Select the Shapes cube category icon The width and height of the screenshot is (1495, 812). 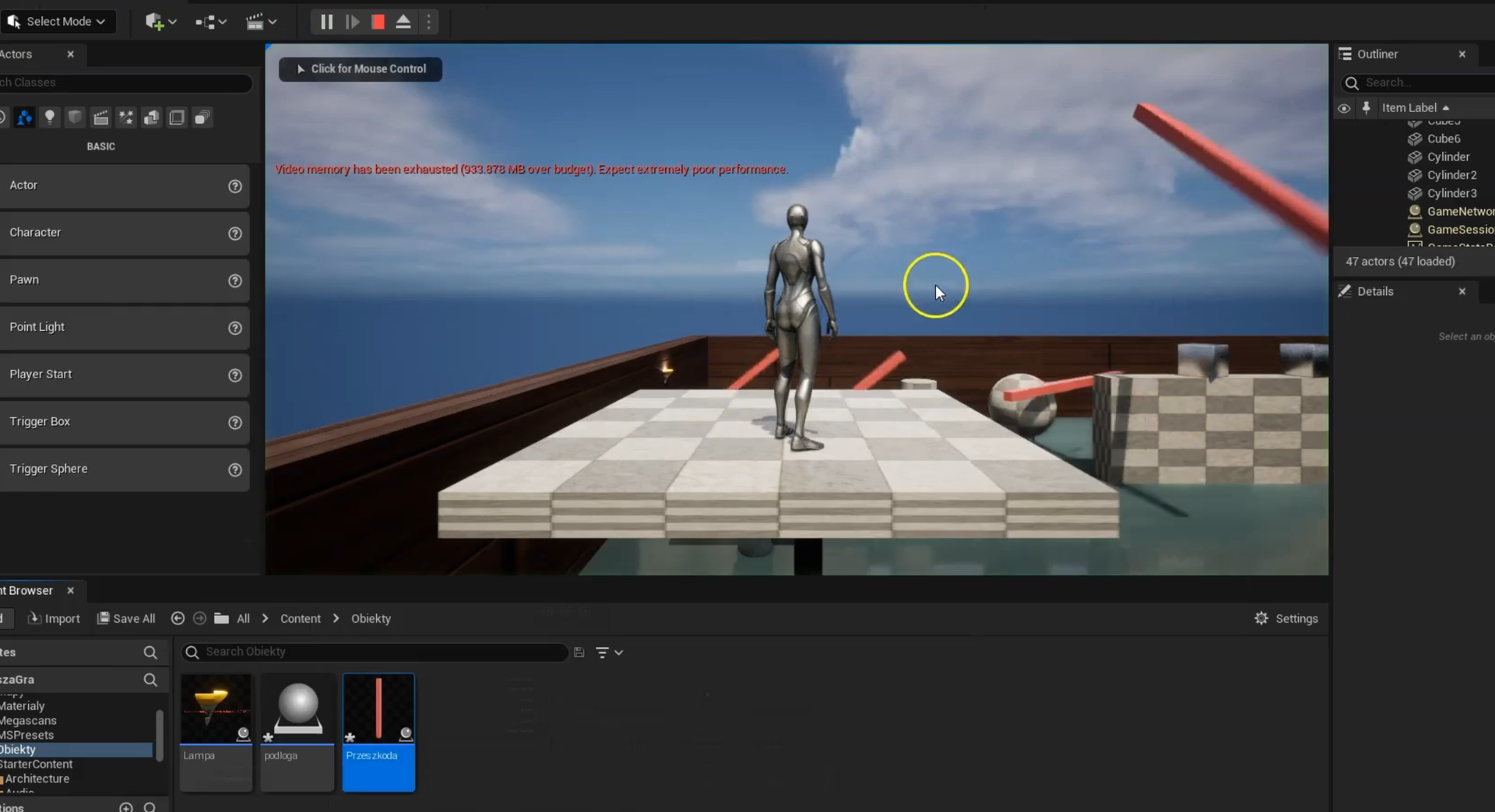[x=75, y=118]
